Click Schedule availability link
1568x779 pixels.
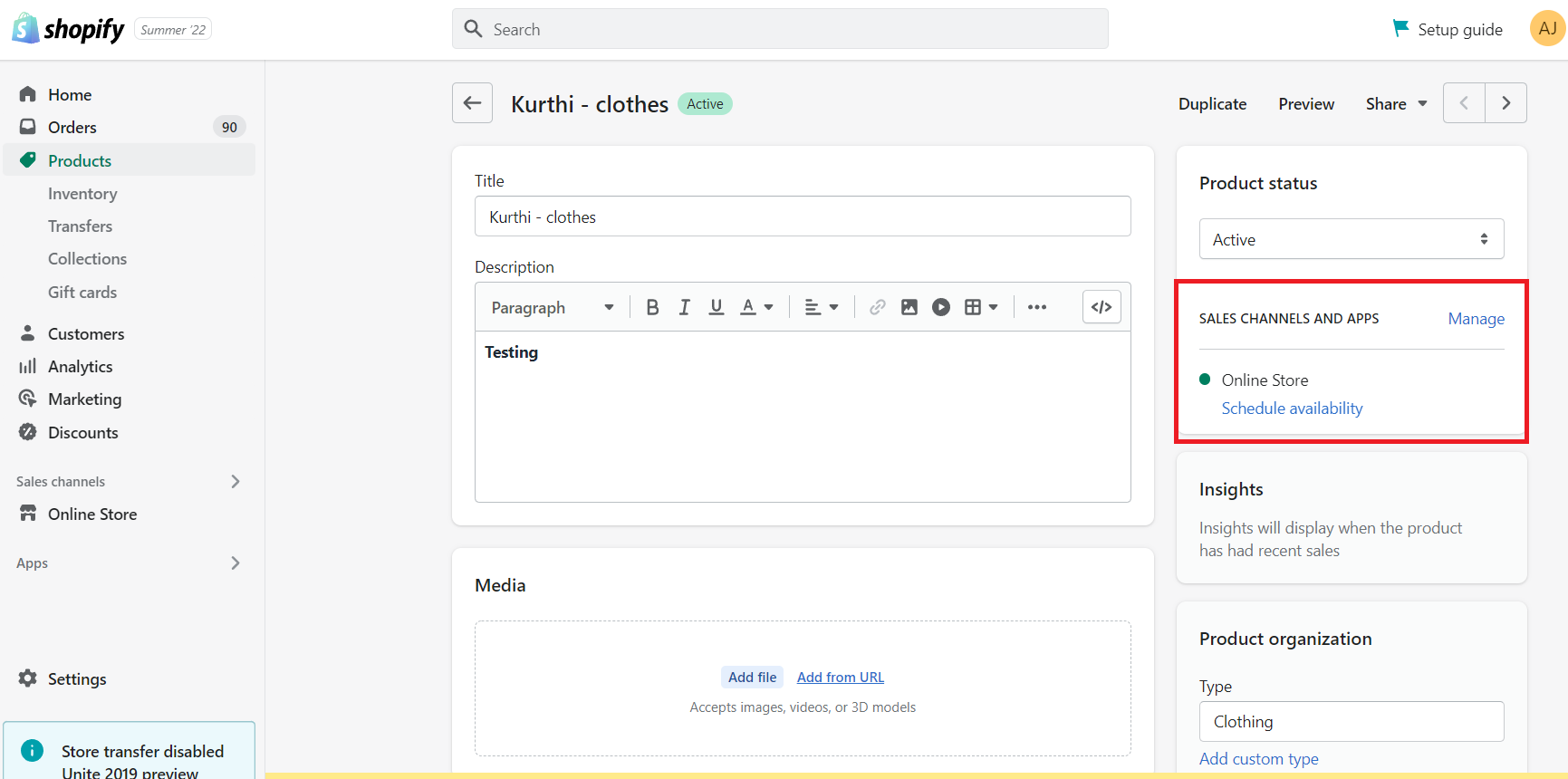point(1292,409)
